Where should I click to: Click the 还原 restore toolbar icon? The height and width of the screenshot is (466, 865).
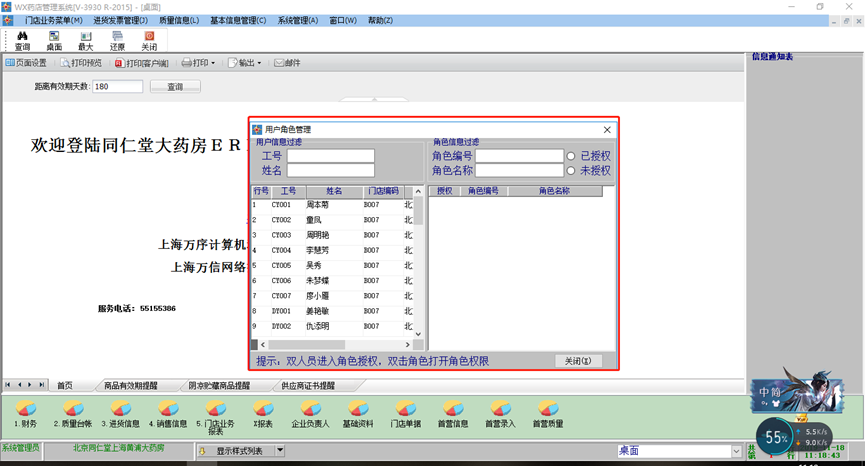(118, 38)
